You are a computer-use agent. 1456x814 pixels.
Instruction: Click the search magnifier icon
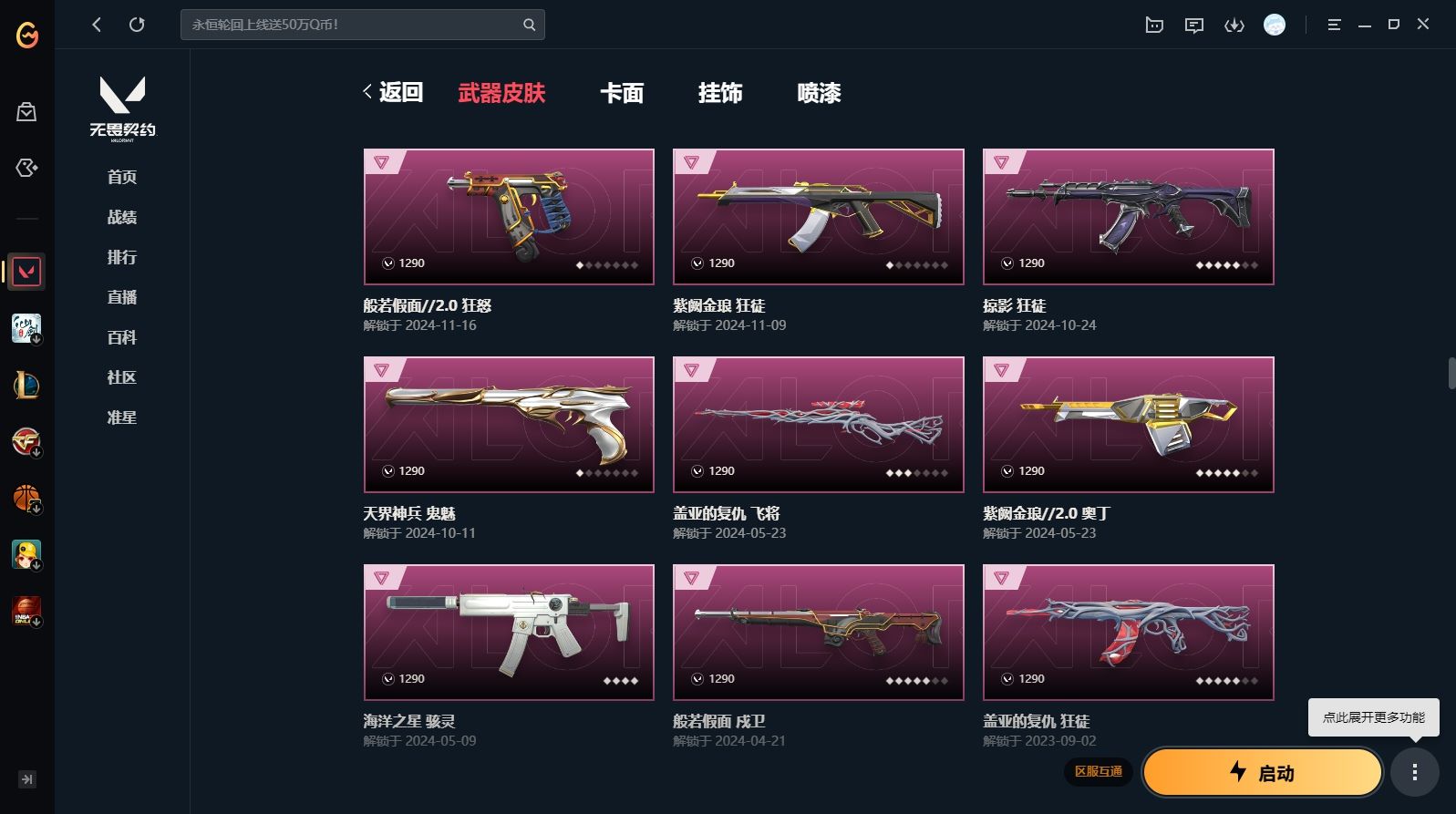pyautogui.click(x=529, y=25)
